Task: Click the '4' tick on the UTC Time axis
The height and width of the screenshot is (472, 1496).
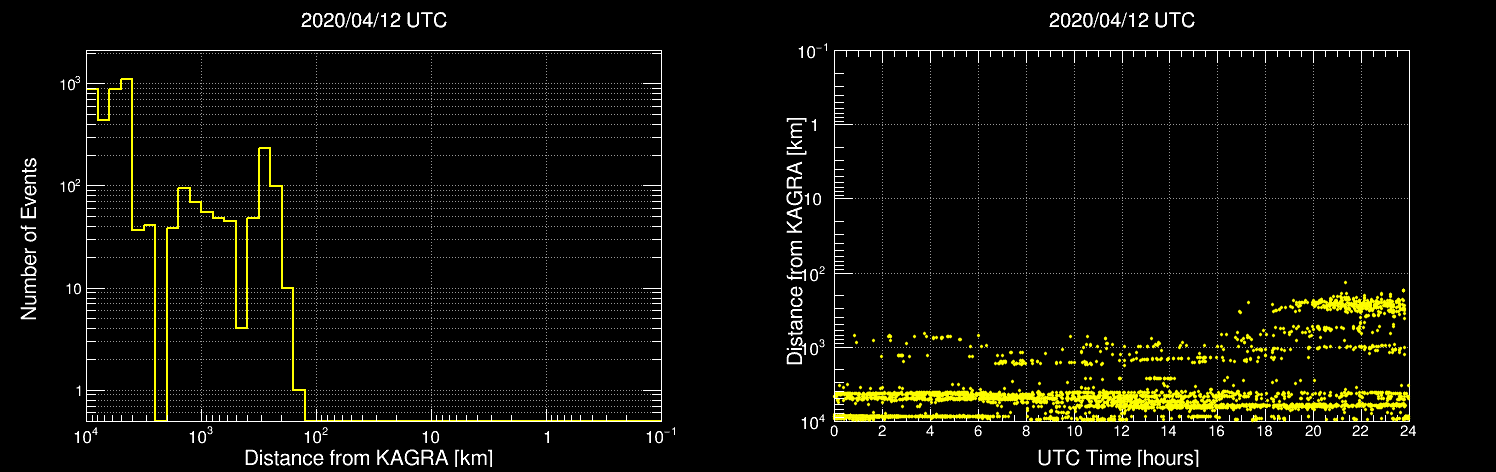Action: (x=930, y=431)
